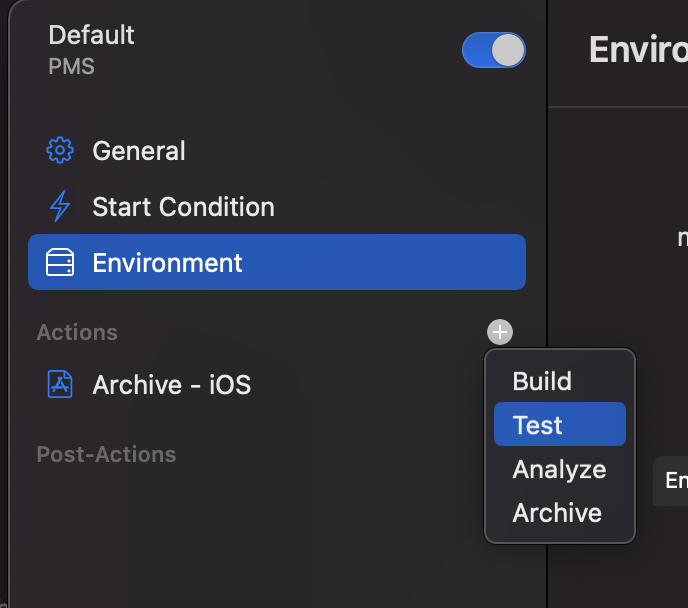Click the Actions section header
Image resolution: width=688 pixels, height=608 pixels.
(77, 332)
